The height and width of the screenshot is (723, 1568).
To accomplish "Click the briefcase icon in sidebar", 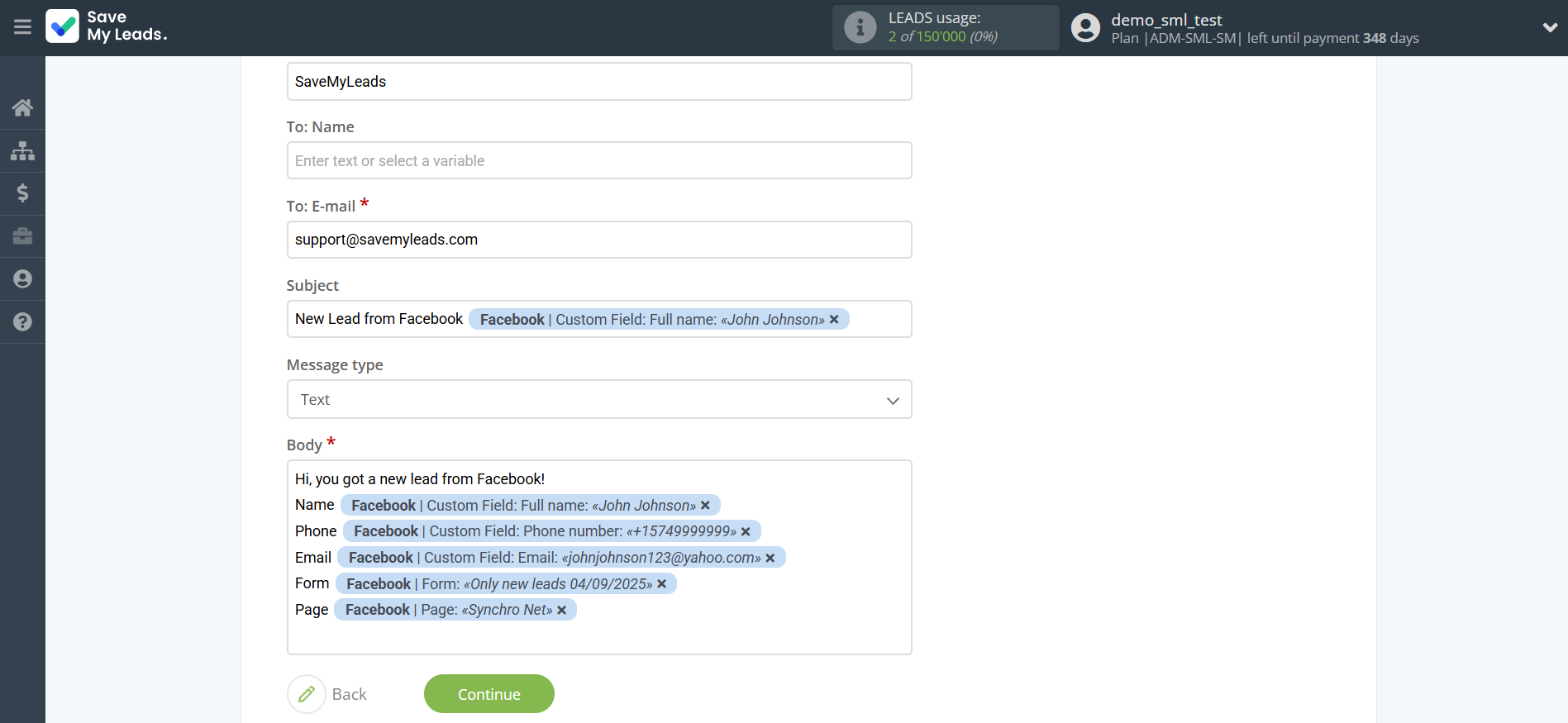I will 22,236.
